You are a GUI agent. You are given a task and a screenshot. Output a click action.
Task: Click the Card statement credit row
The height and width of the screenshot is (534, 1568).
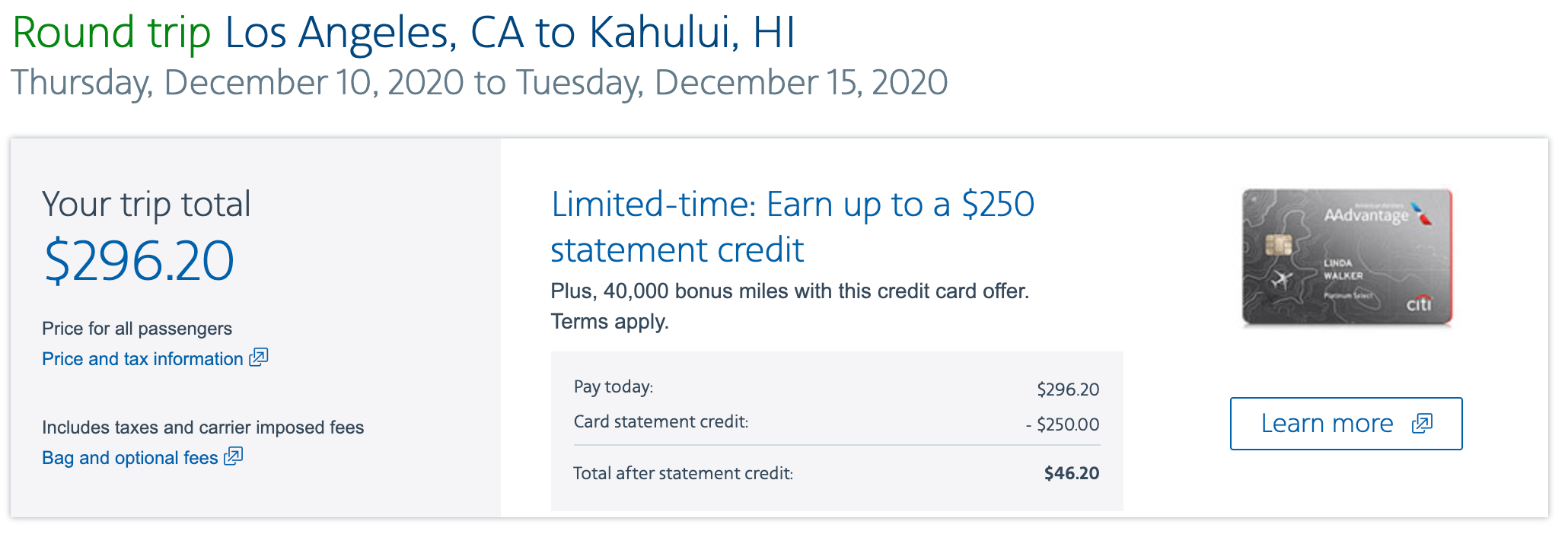click(x=836, y=423)
